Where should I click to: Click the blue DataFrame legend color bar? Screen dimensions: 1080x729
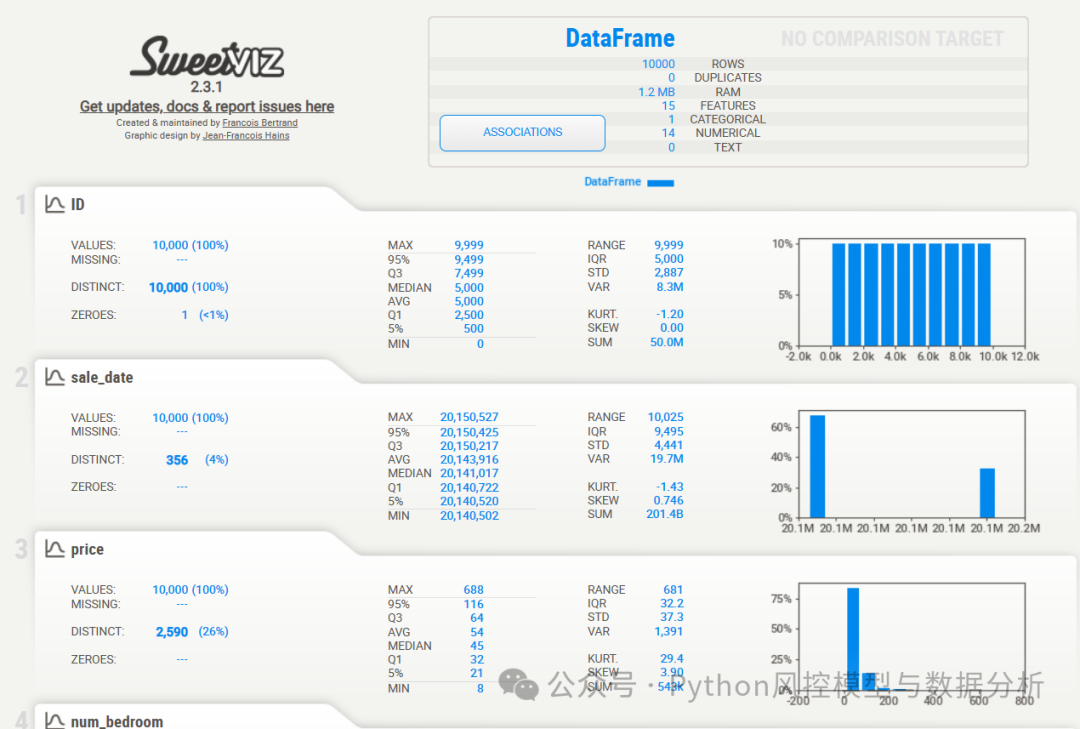(662, 182)
